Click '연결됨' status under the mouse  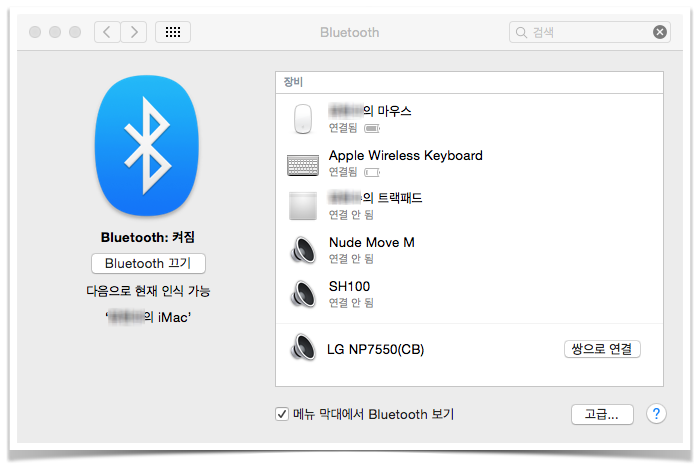343,128
